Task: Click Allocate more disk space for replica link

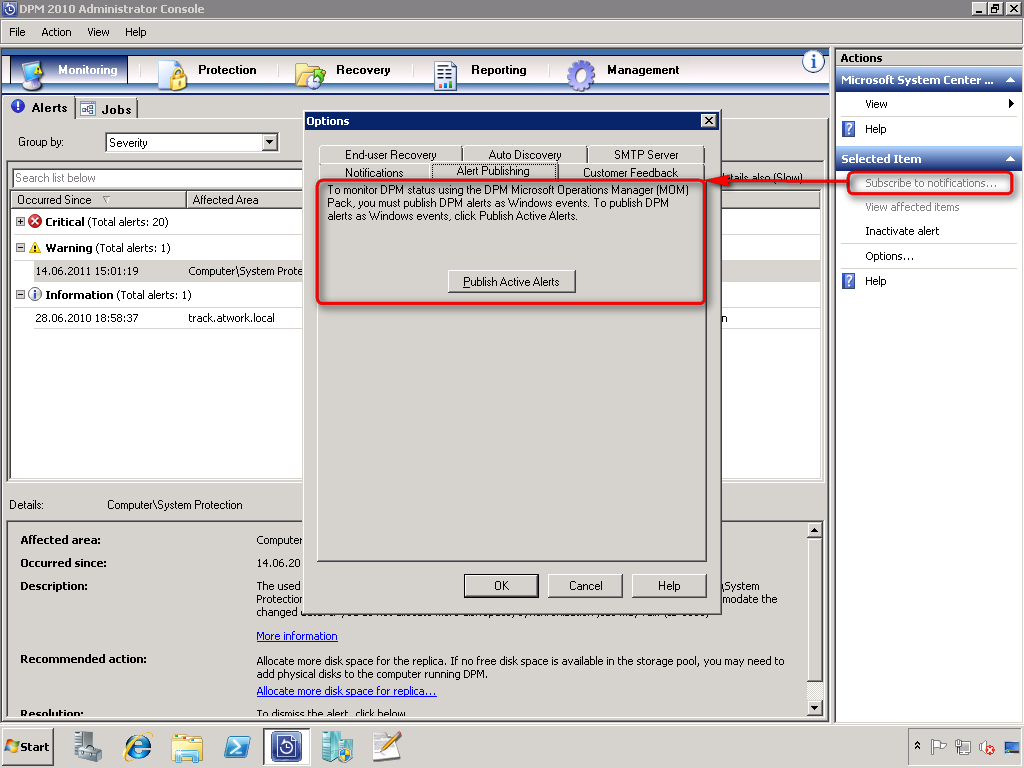Action: (346, 691)
